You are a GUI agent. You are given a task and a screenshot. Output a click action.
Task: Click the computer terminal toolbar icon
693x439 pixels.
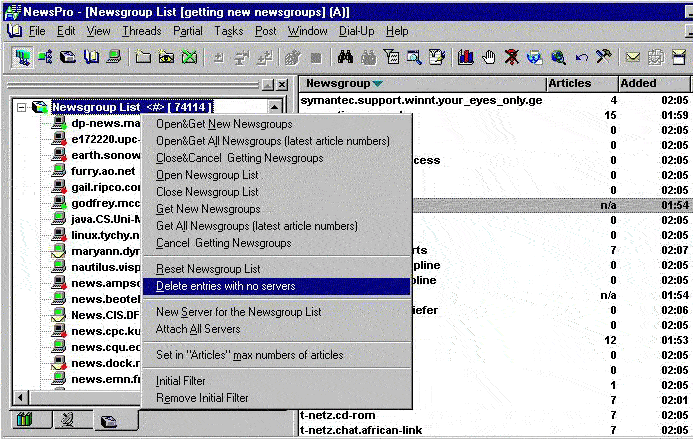[x=114, y=57]
